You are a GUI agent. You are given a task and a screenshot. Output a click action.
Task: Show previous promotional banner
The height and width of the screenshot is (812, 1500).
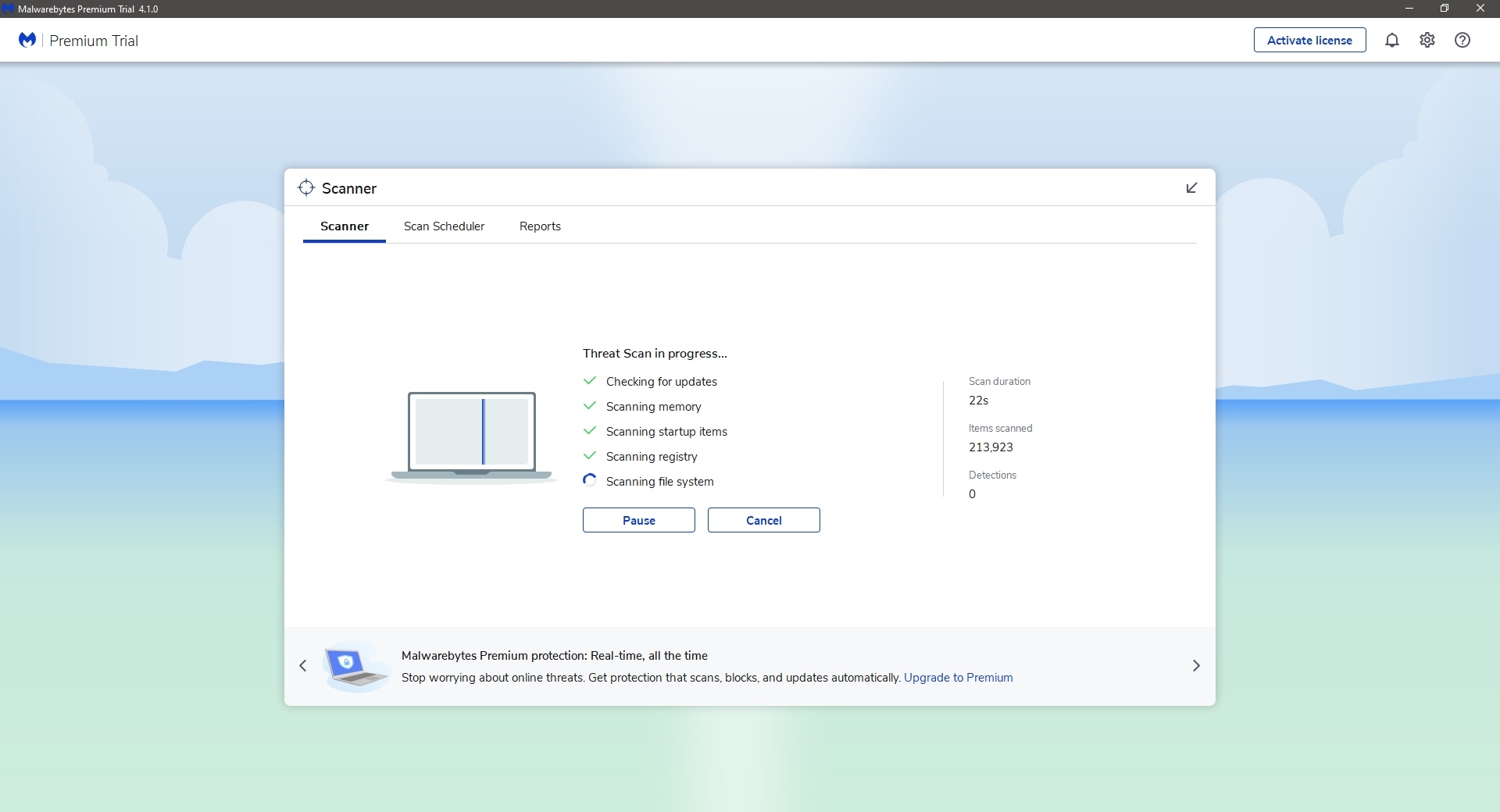(303, 665)
